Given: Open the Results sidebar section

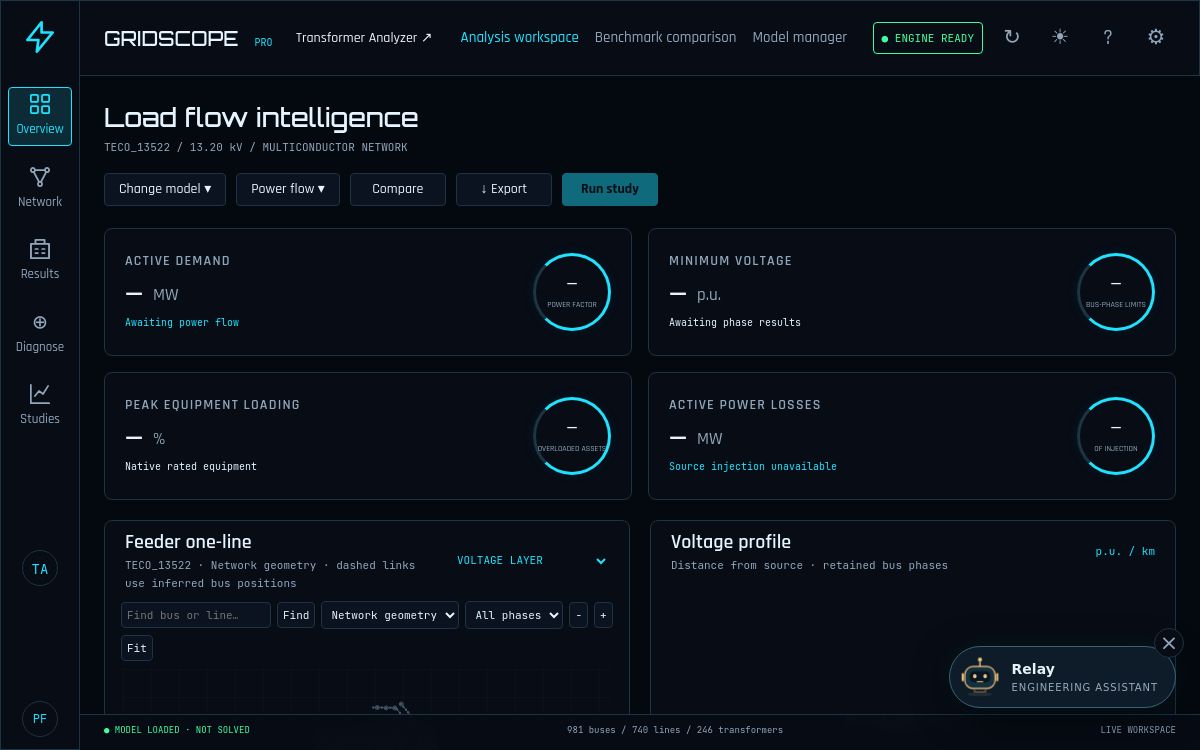Looking at the screenshot, I should (x=40, y=260).
